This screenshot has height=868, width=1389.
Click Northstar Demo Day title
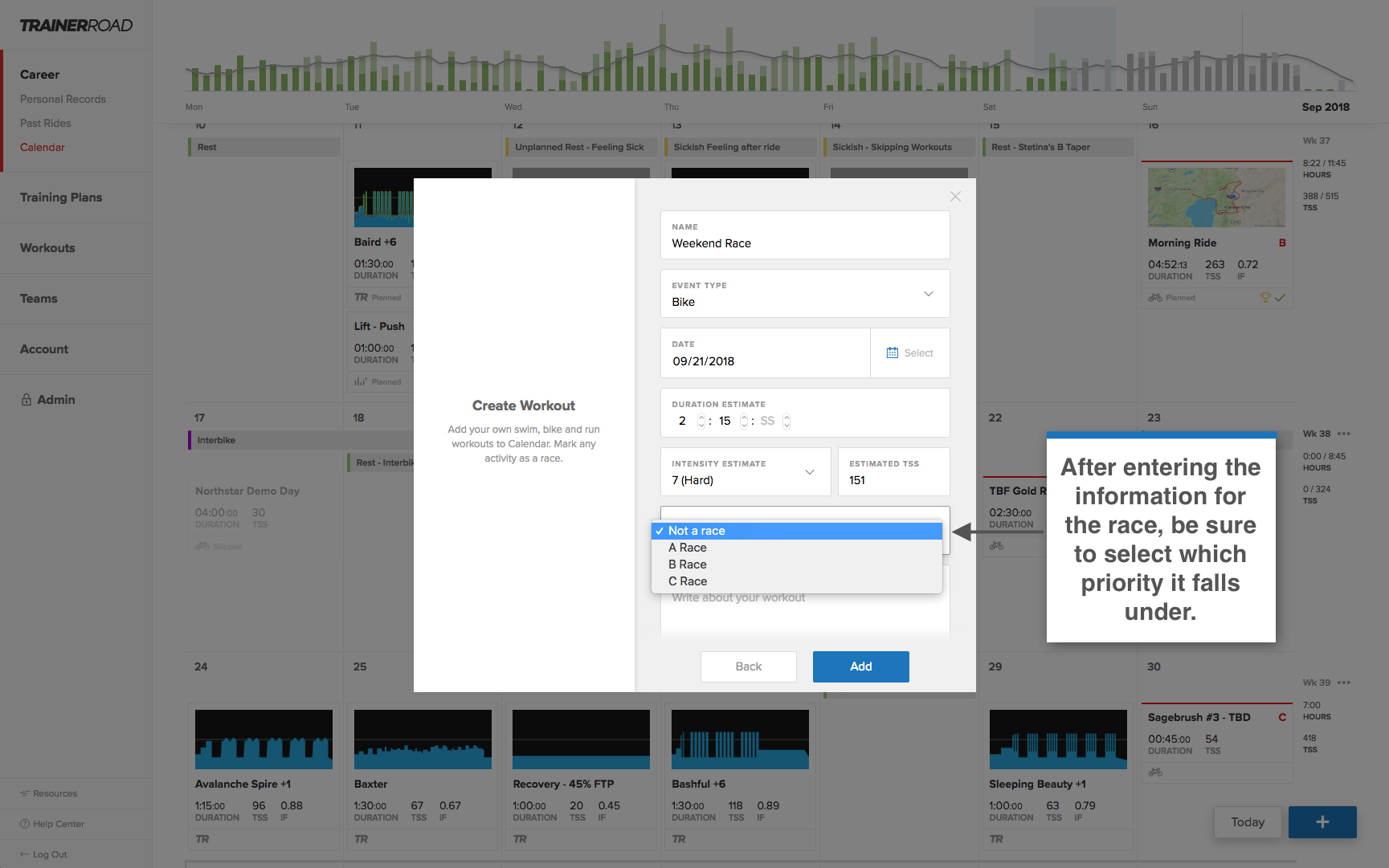point(247,491)
